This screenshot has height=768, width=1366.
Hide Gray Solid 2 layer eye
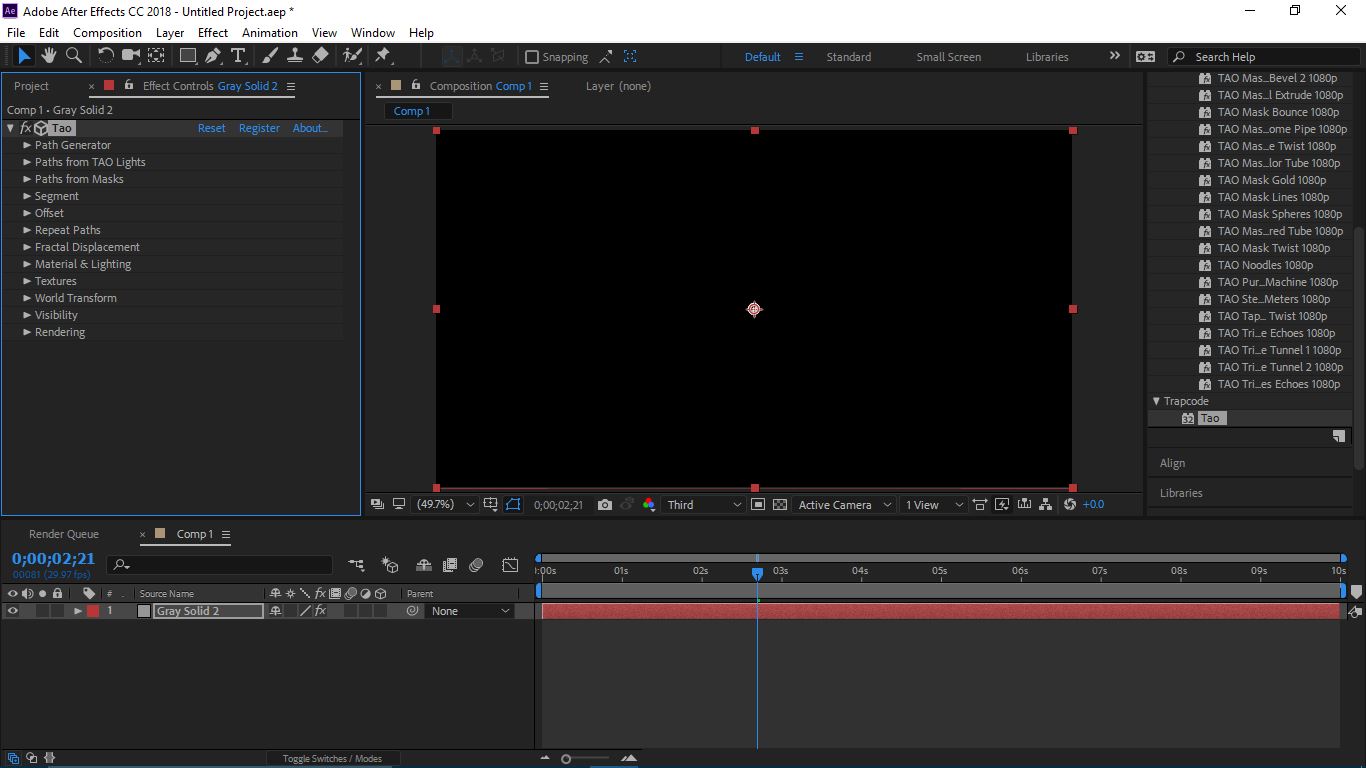[x=13, y=611]
